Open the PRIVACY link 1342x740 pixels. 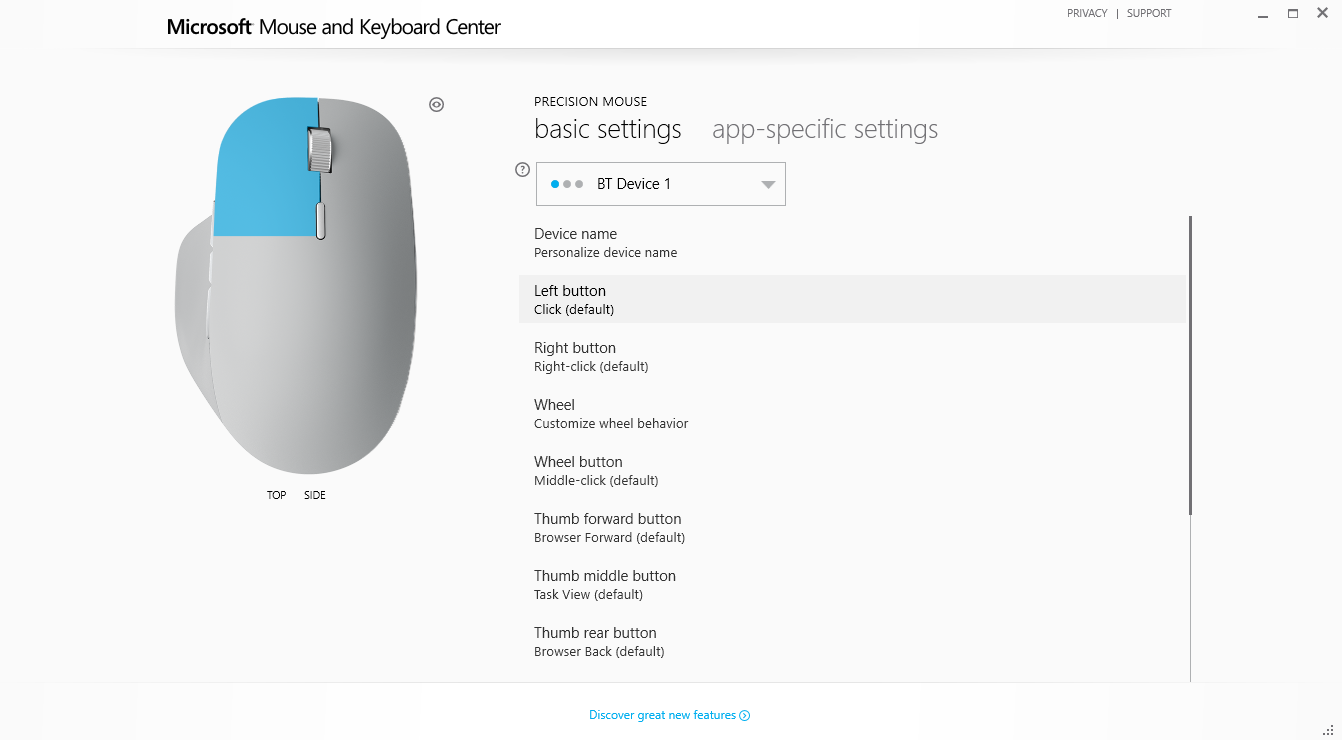pyautogui.click(x=1087, y=13)
